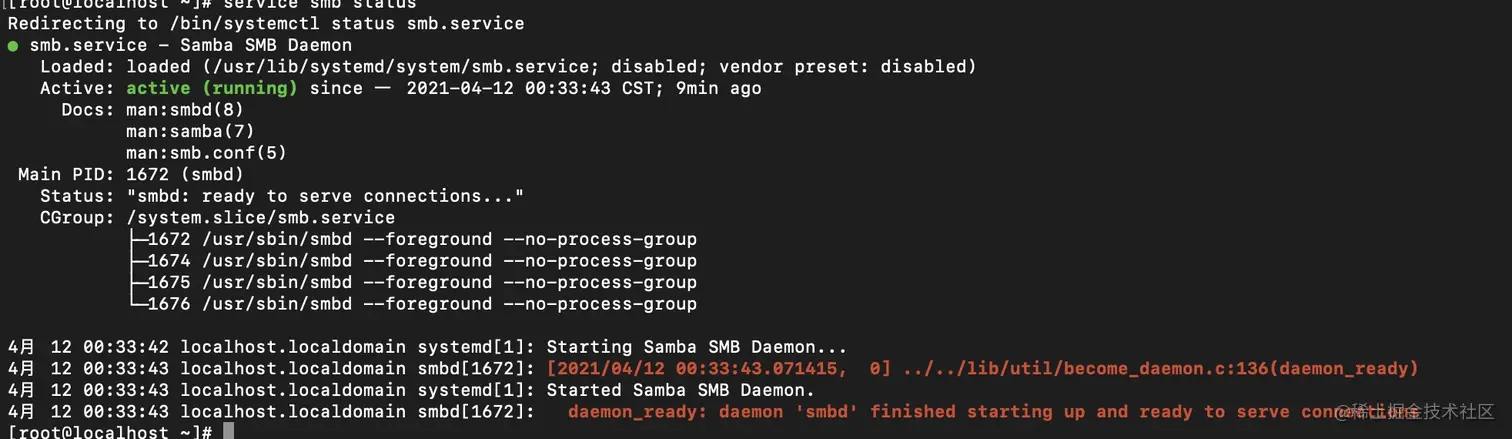Screen dimensions: 1512x439
Task: Click the man:smb.conf(5) docs entry
Action: [x=206, y=153]
